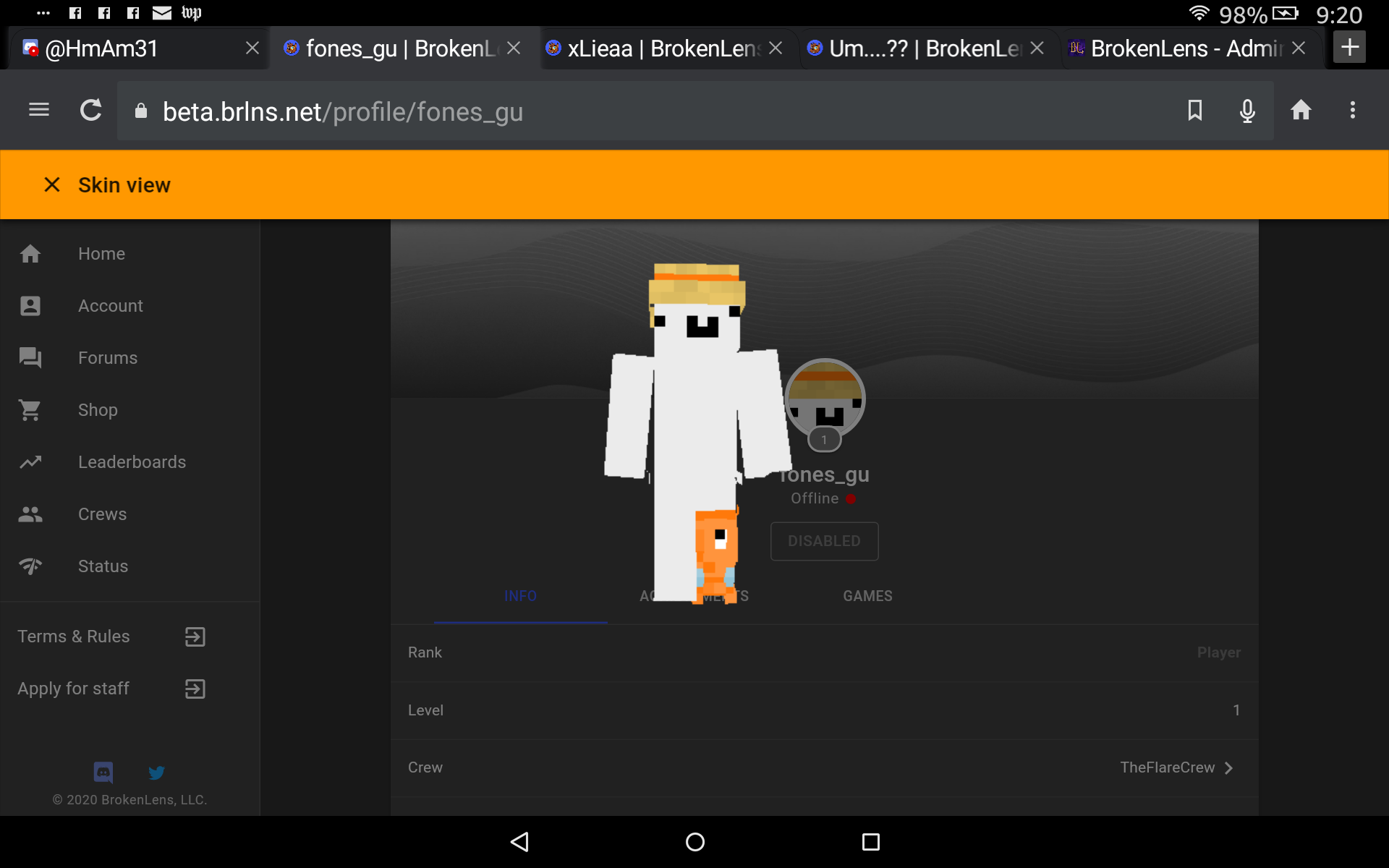Click the 3D skin model
Image resolution: width=1389 pixels, height=868 pixels.
[x=696, y=434]
